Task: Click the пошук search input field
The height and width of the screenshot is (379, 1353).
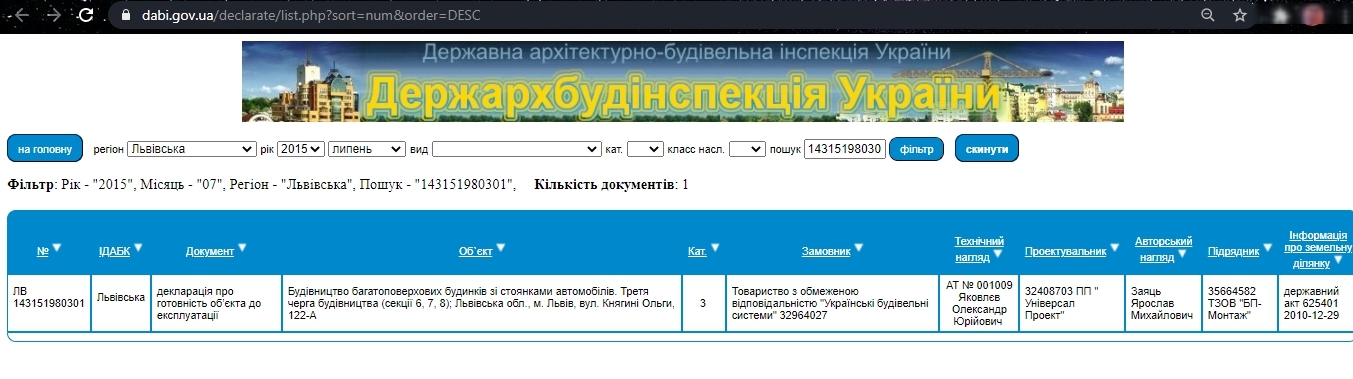Action: click(x=845, y=149)
